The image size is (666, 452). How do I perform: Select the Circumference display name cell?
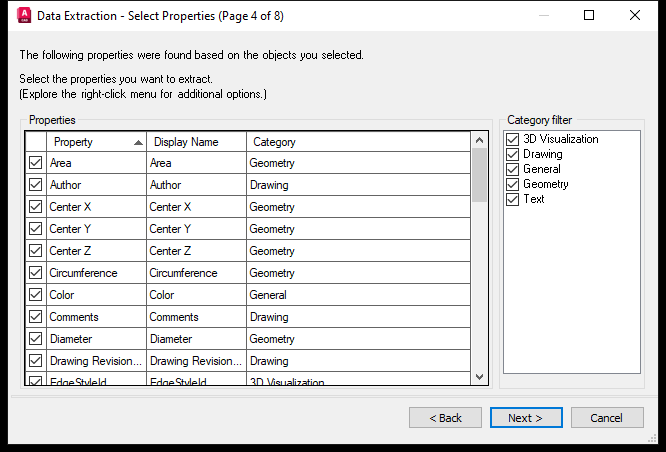point(196,273)
